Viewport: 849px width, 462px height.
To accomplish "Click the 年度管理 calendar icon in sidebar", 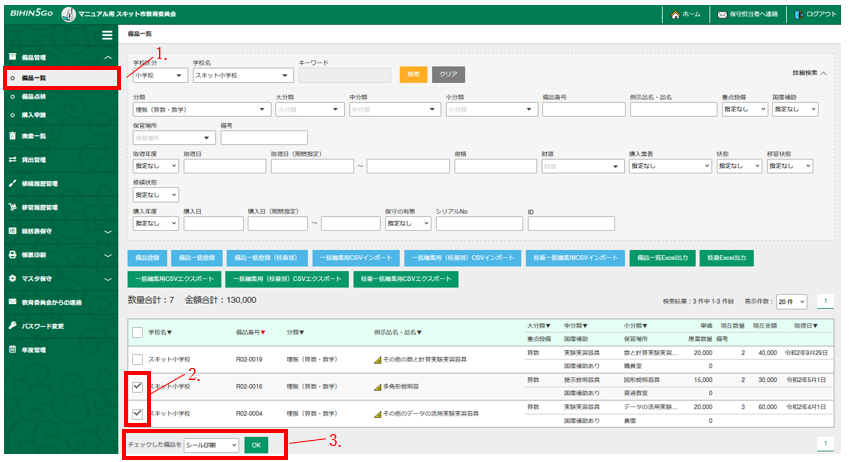I will (x=12, y=350).
